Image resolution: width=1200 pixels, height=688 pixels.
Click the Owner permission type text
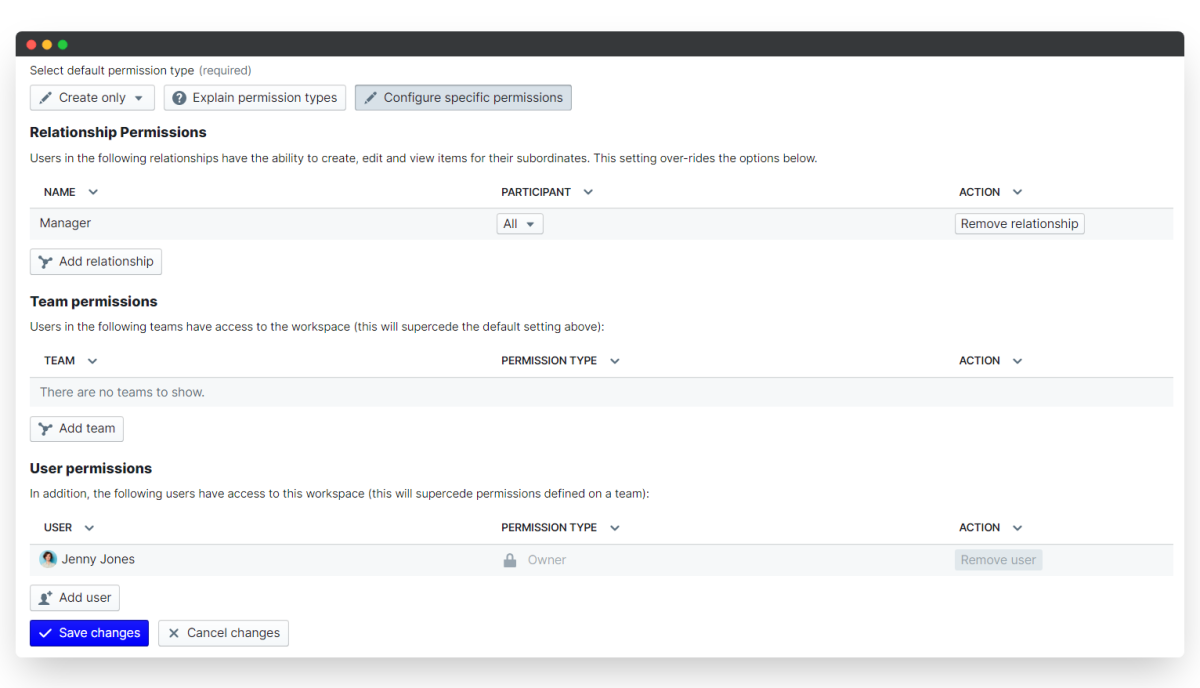pos(547,560)
